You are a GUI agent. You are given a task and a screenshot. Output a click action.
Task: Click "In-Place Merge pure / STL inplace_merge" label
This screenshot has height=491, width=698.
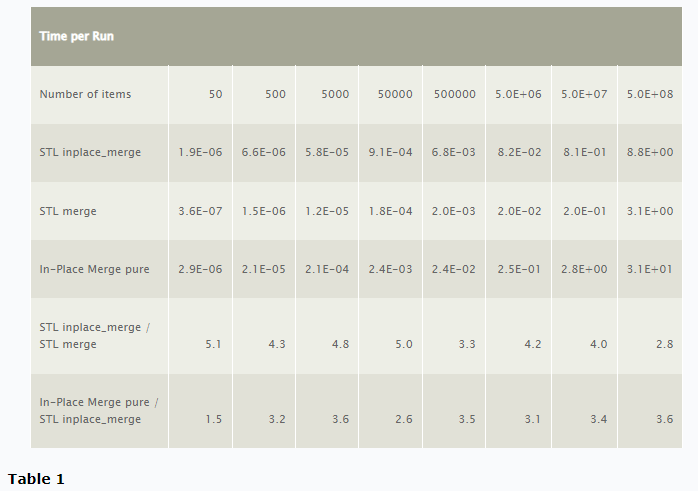click(98, 410)
